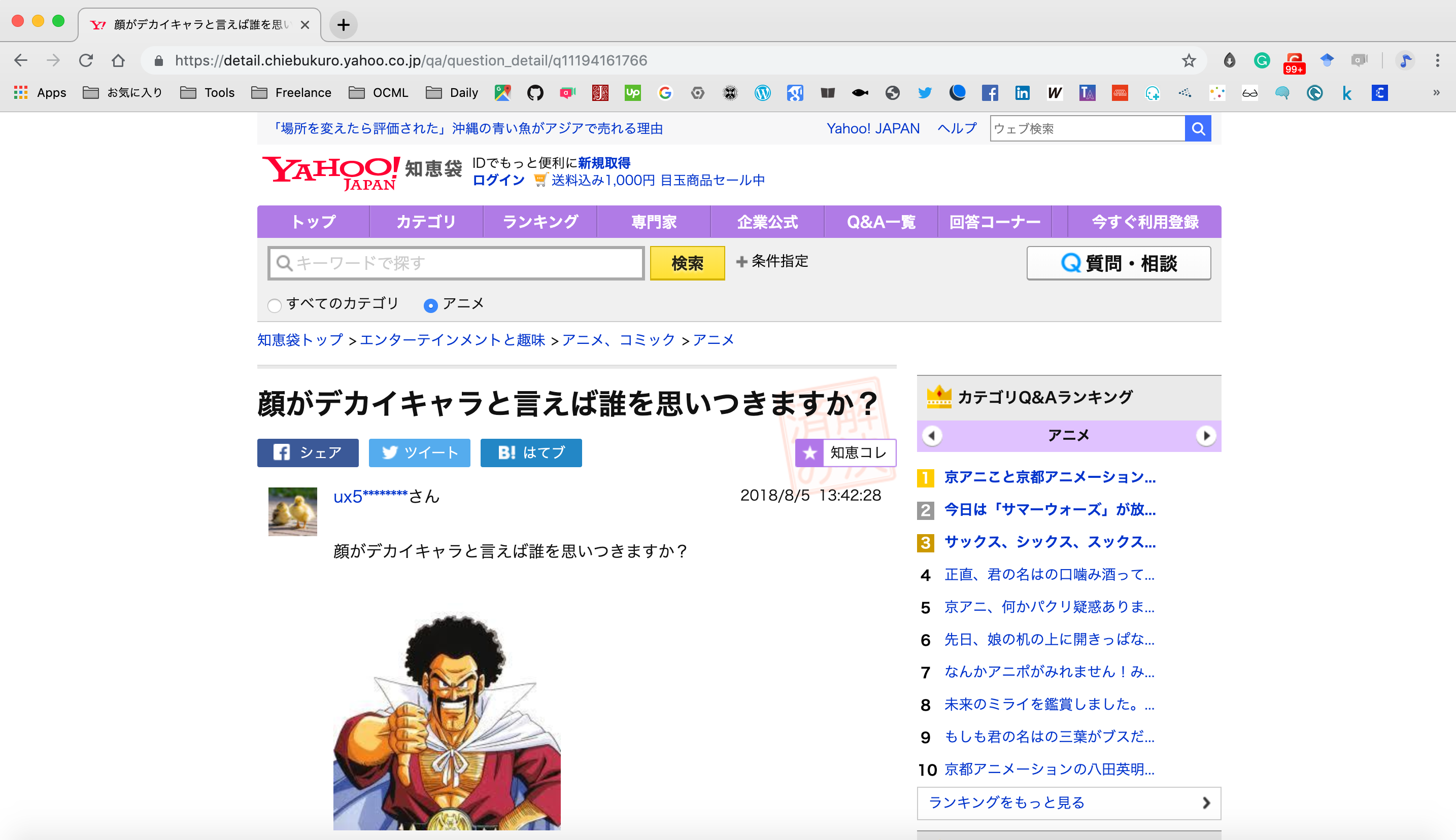Viewport: 1456px width, 840px height.
Task: Click the duckling user avatar thumbnail
Action: [293, 512]
